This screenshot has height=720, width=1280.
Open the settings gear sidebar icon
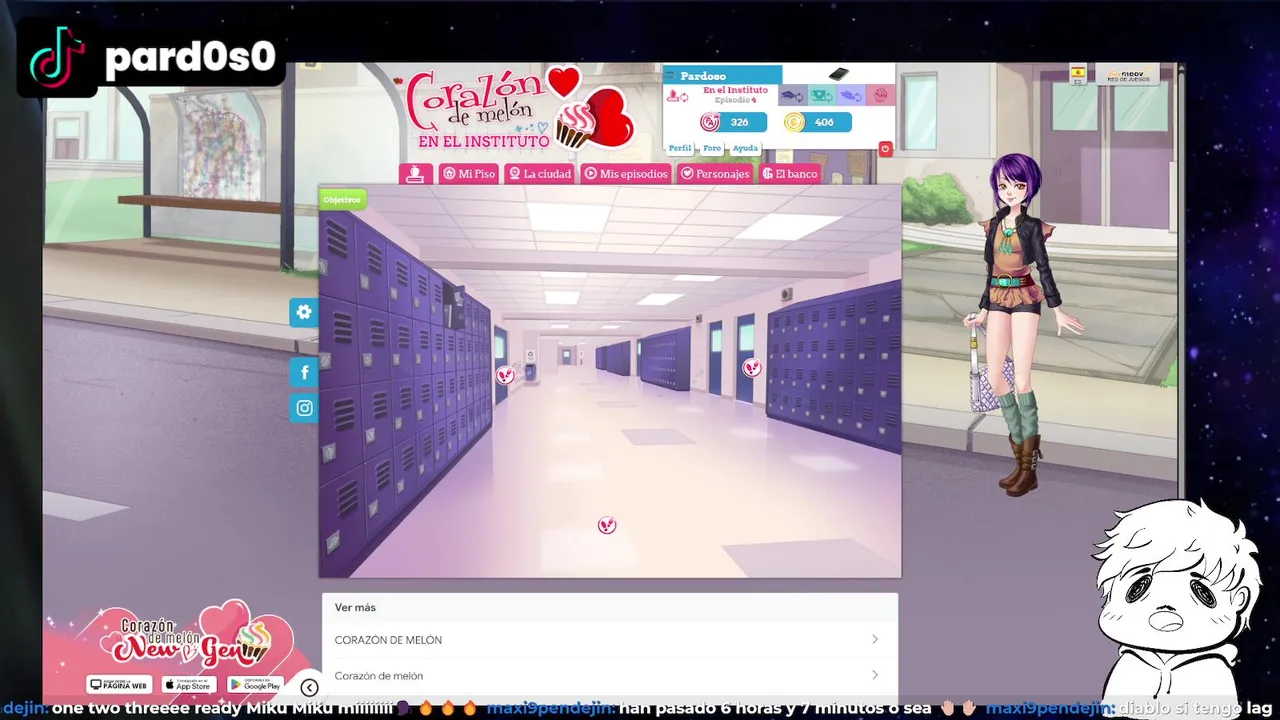click(x=304, y=312)
